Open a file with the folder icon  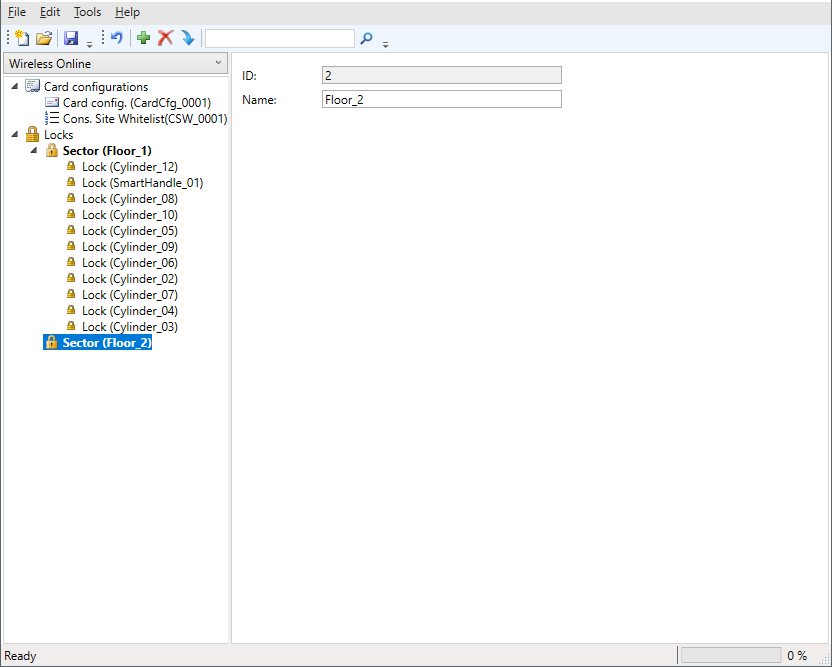pyautogui.click(x=44, y=38)
